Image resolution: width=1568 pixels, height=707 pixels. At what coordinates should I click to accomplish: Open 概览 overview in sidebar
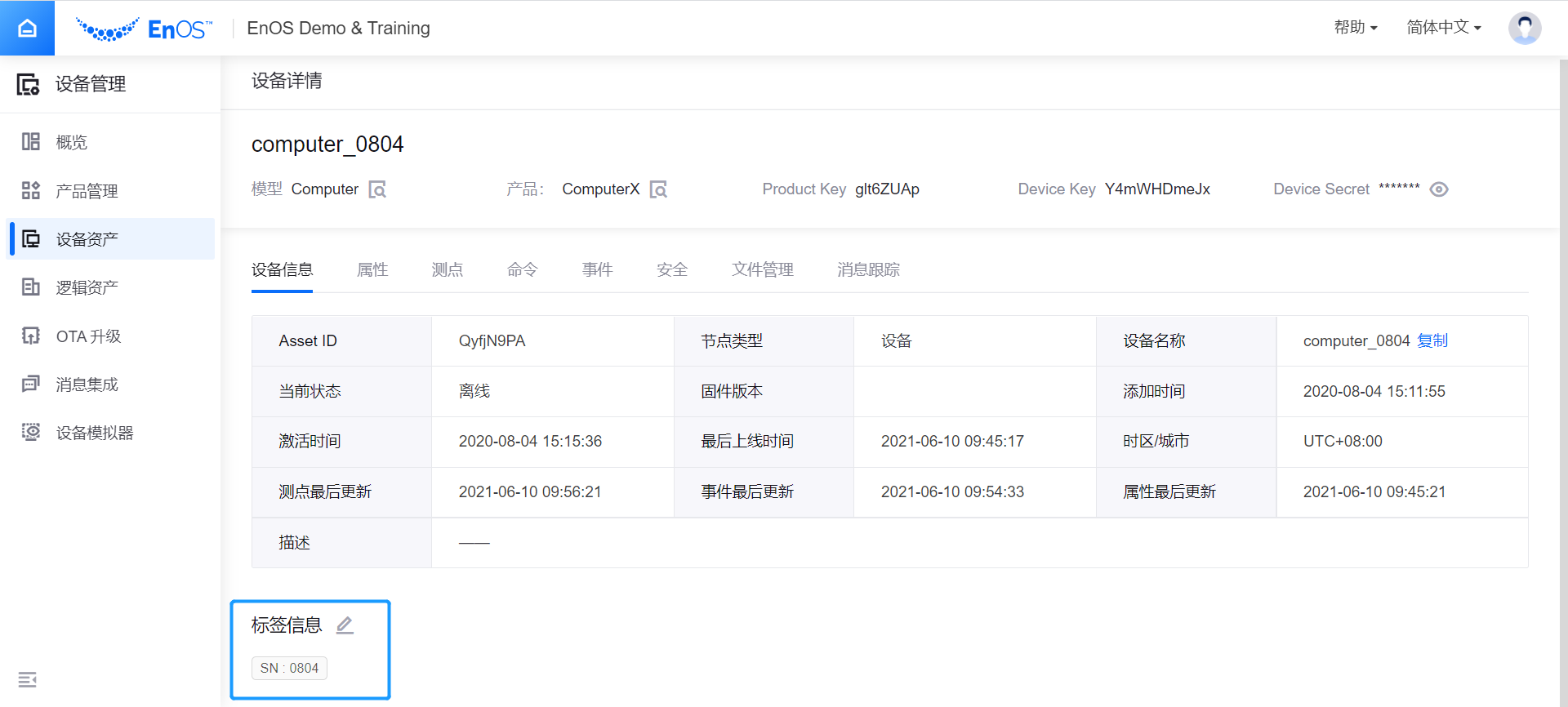point(71,142)
